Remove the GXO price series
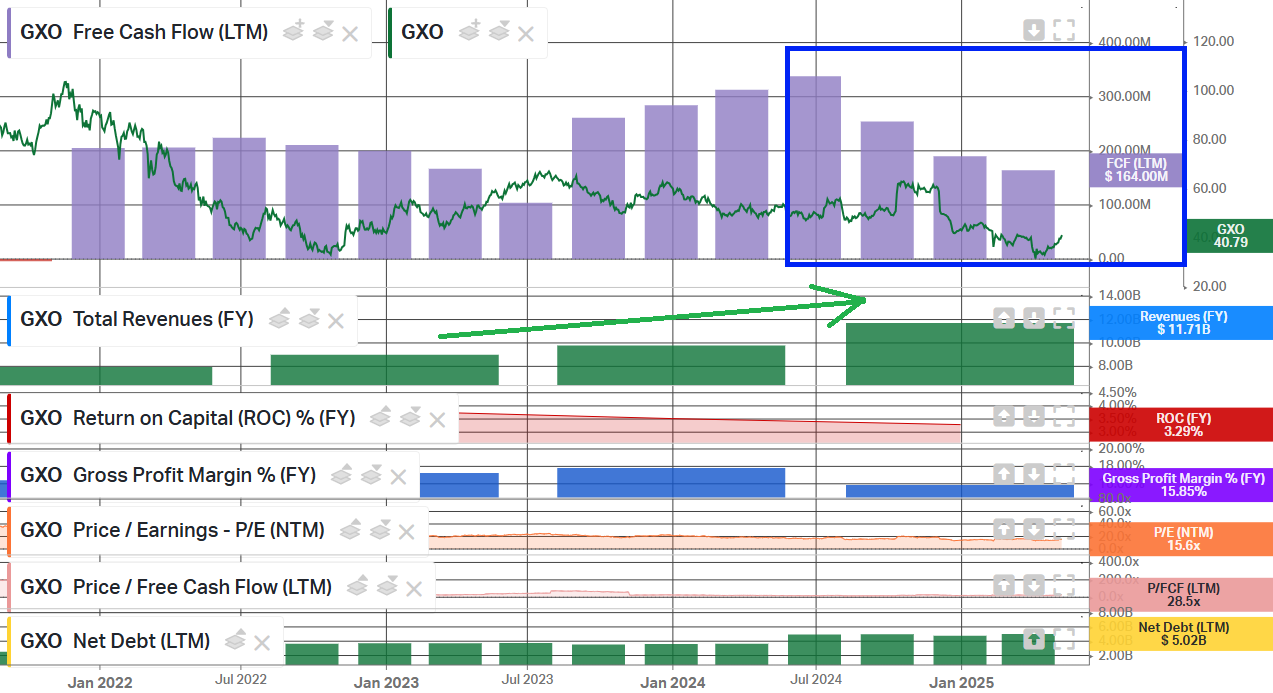The image size is (1273, 693). point(526,33)
